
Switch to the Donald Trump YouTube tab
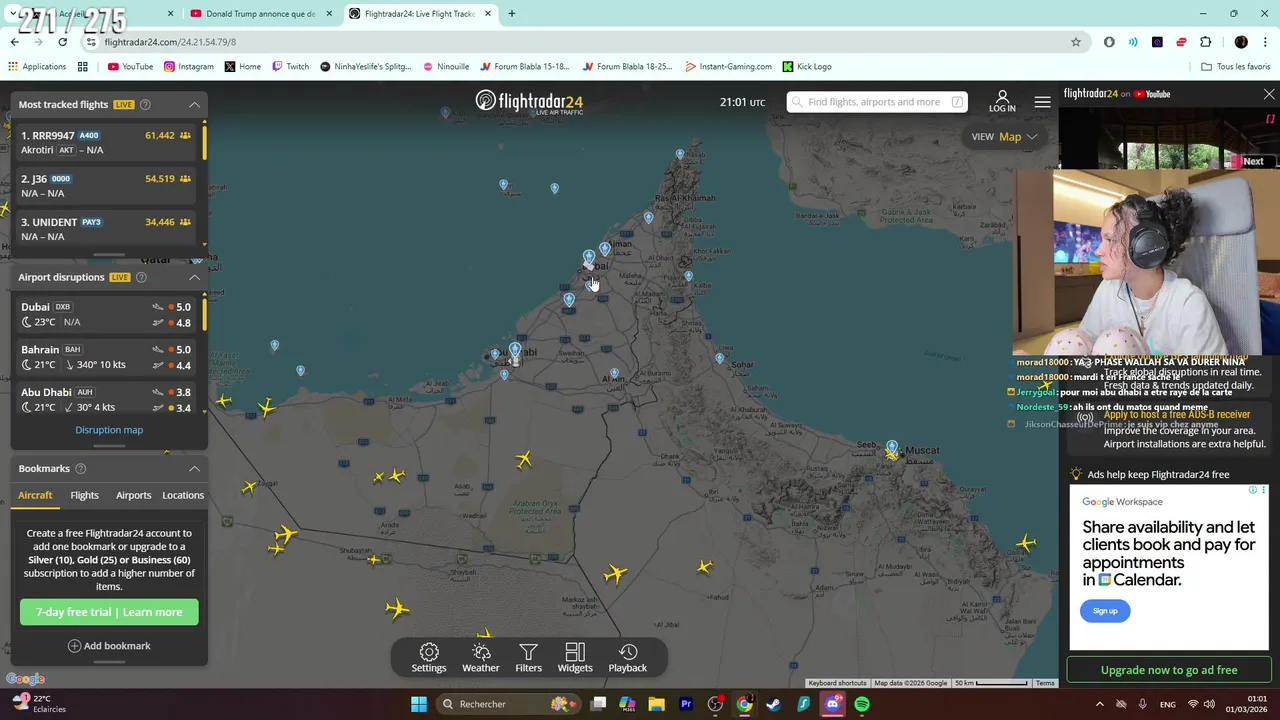coord(260,14)
